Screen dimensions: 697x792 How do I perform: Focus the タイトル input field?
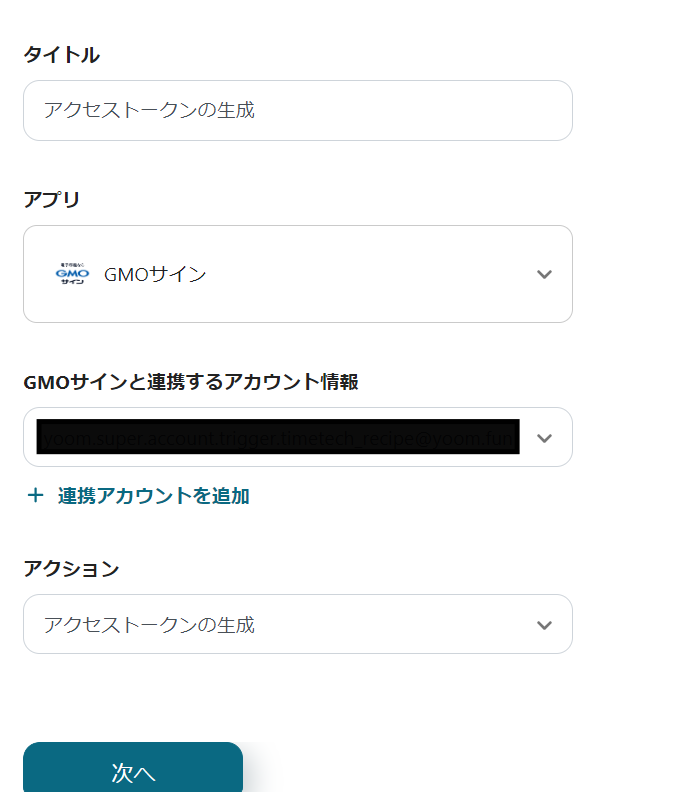pos(298,110)
